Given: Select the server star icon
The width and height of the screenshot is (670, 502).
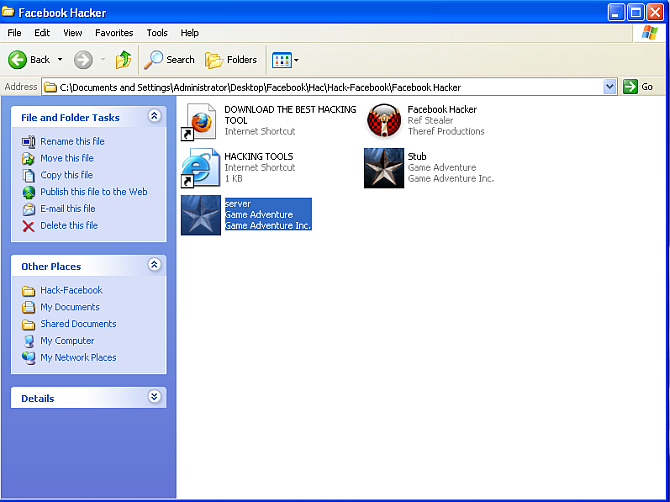Looking at the screenshot, I should 201,215.
